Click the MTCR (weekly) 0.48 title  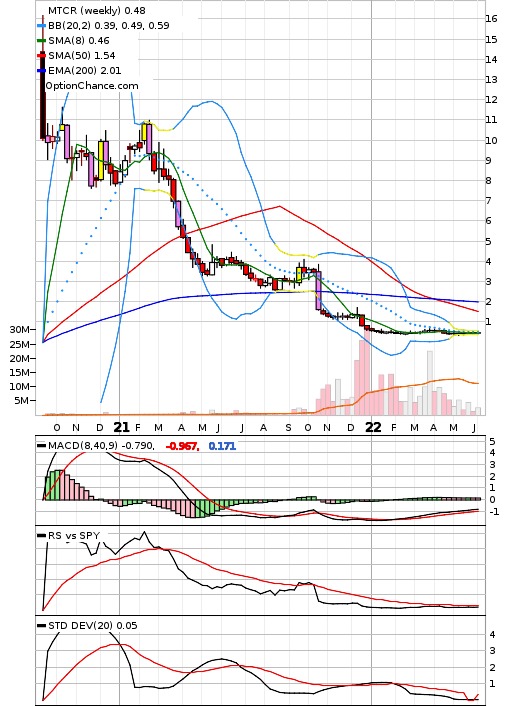pyautogui.click(x=97, y=10)
